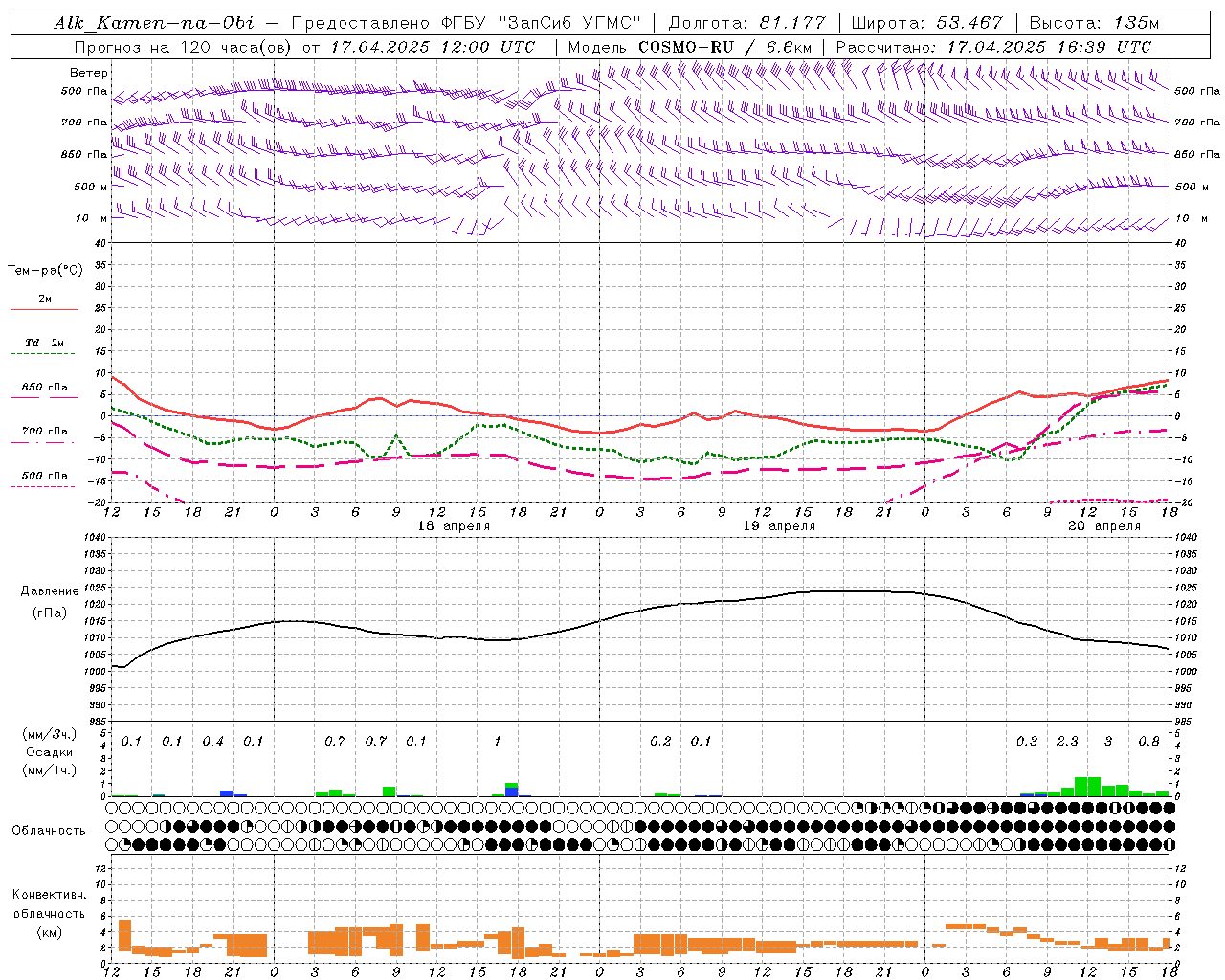Click the 18 апреля date label
Screen dimensions: 1225x980
454,526
